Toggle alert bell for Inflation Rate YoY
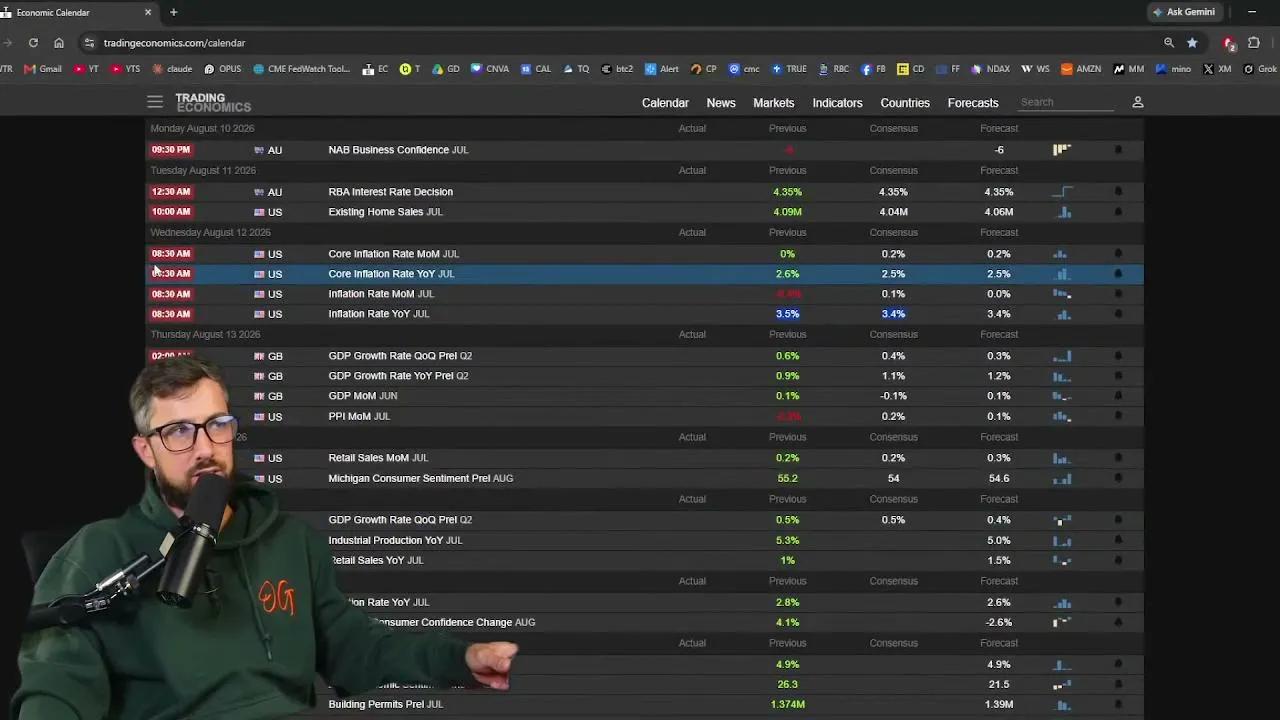This screenshot has height=720, width=1280. point(1118,314)
